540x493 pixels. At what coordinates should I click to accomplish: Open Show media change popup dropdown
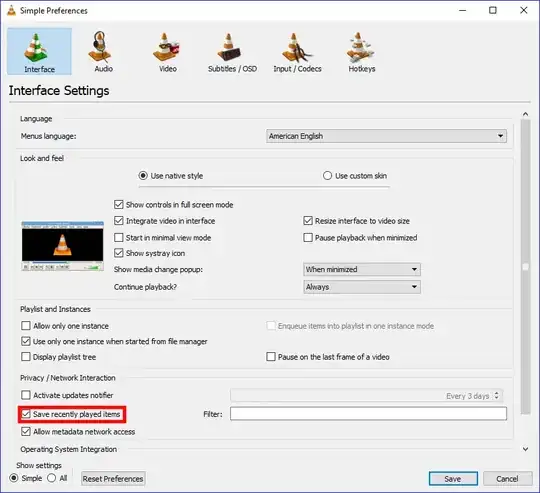(x=362, y=269)
